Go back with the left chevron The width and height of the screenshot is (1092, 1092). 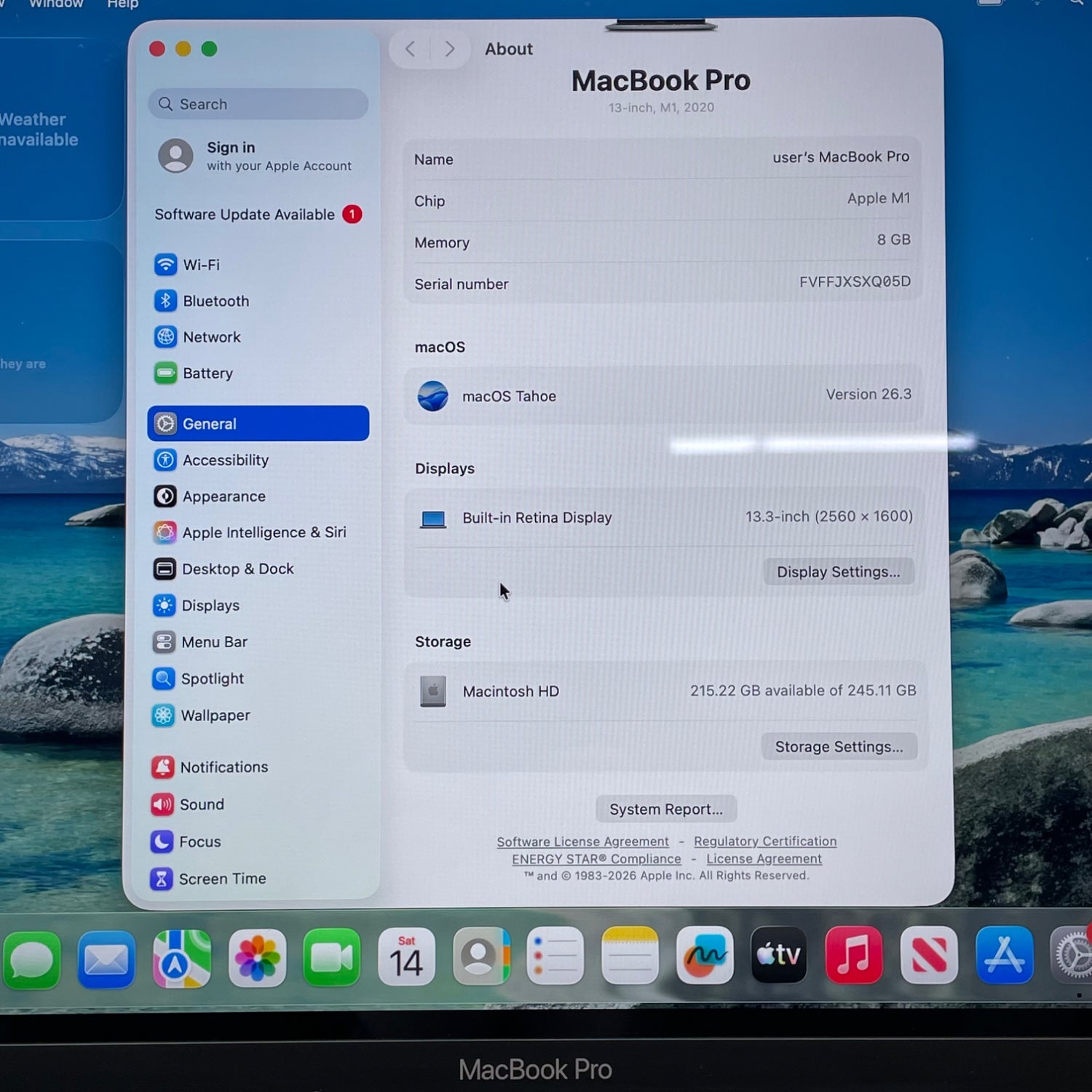411,50
